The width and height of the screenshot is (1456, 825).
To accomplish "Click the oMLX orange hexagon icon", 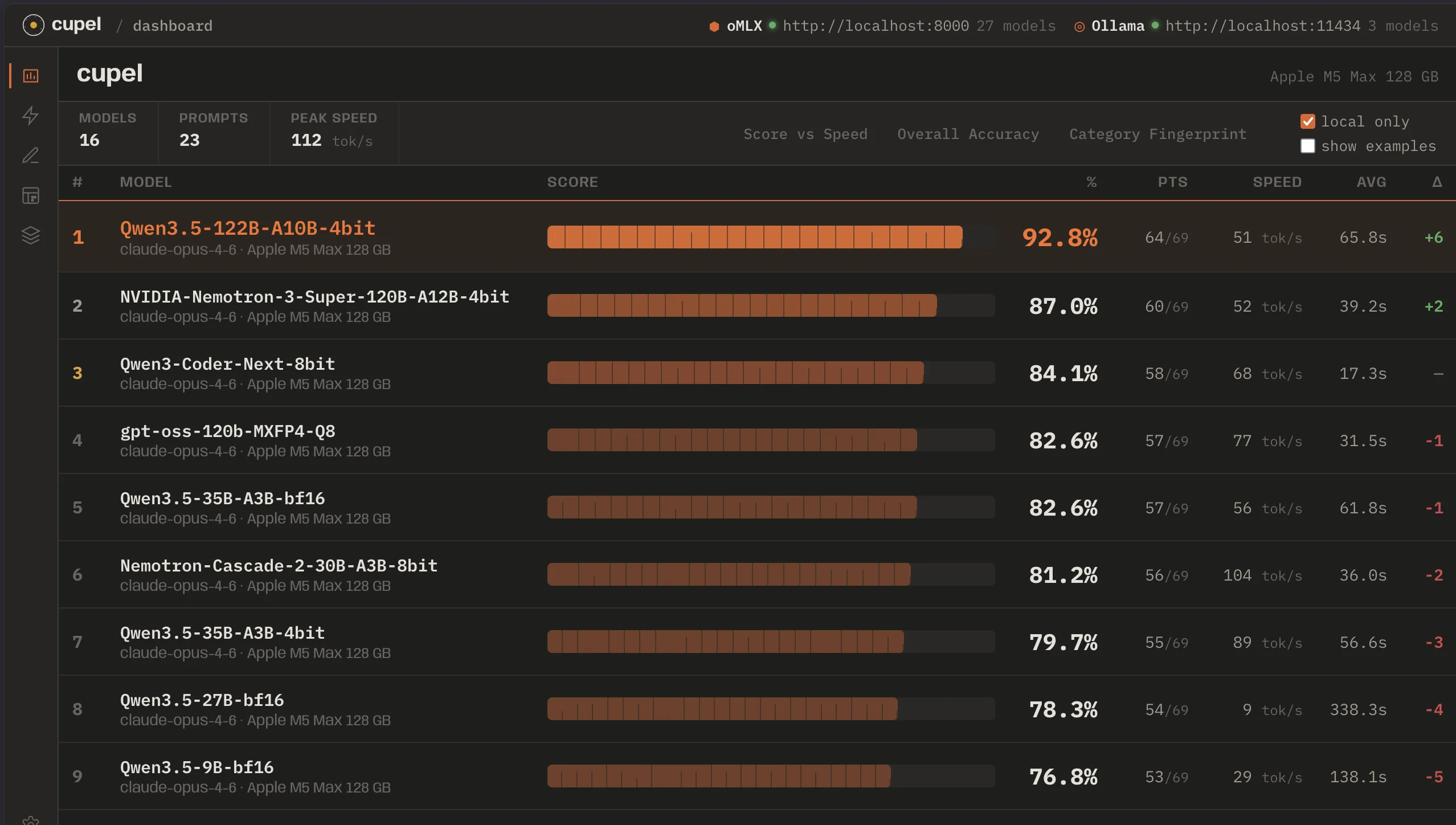I will pos(714,26).
